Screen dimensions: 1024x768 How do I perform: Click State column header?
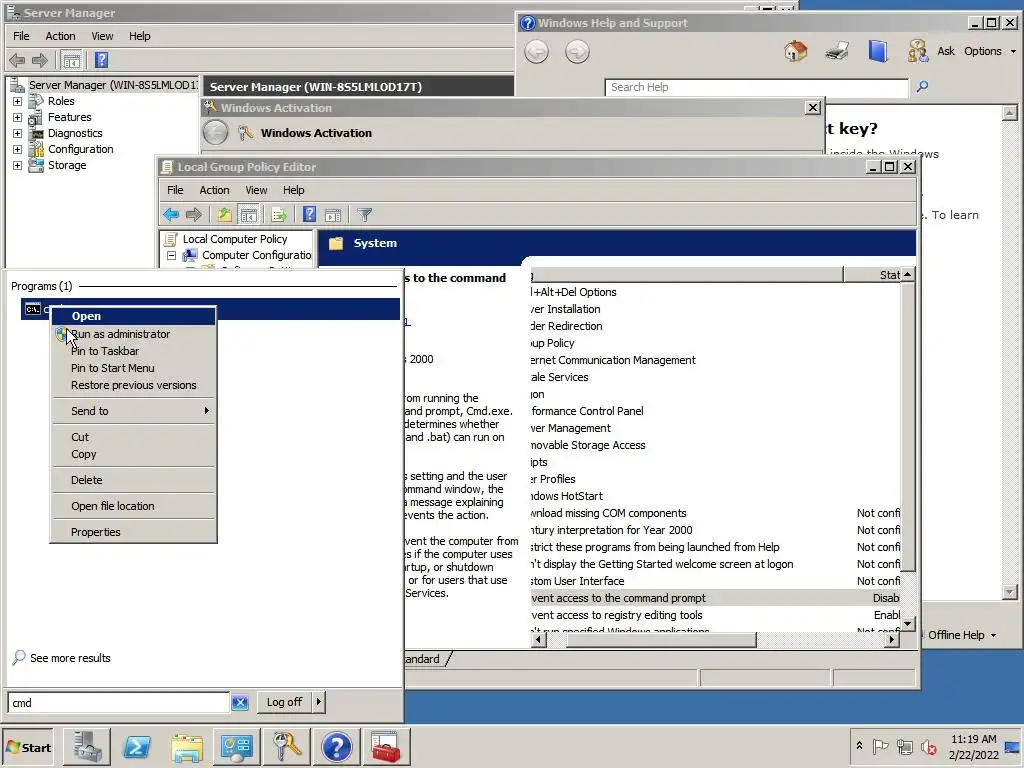[872, 275]
